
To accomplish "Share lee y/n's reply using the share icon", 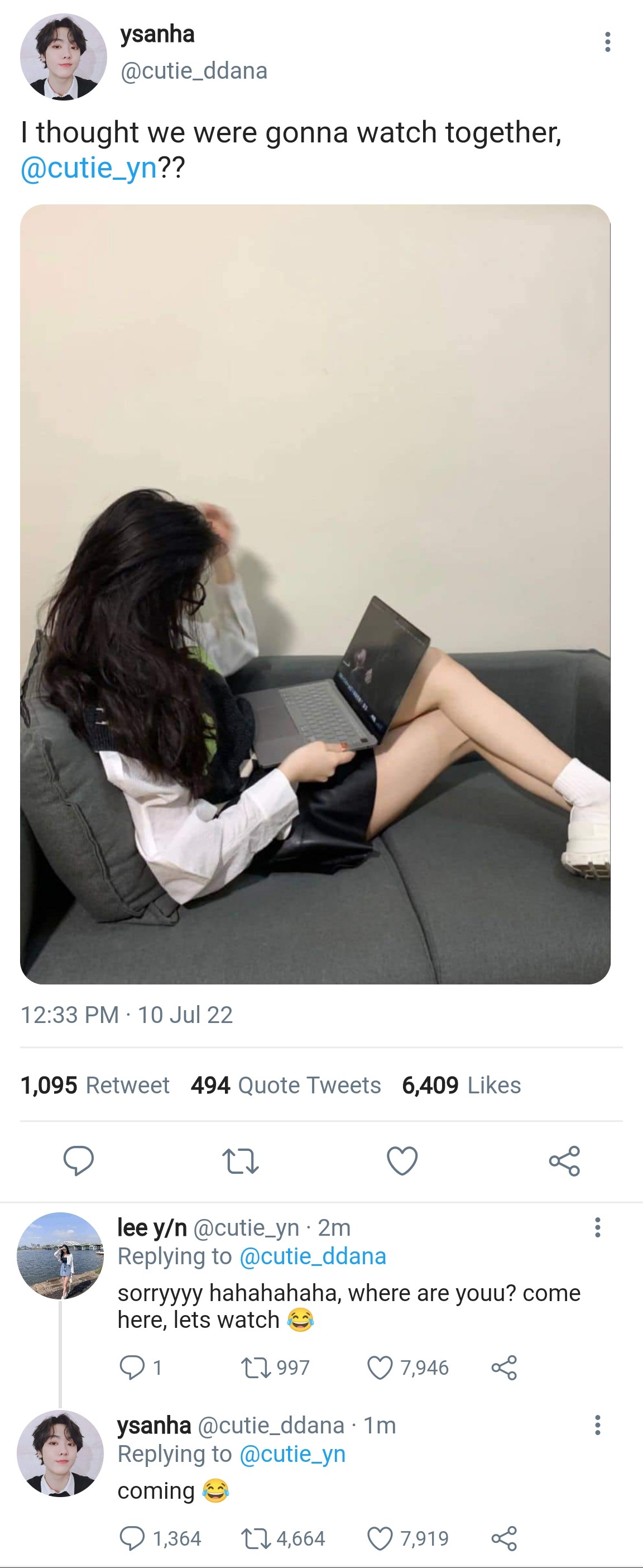I will pos(503,1367).
